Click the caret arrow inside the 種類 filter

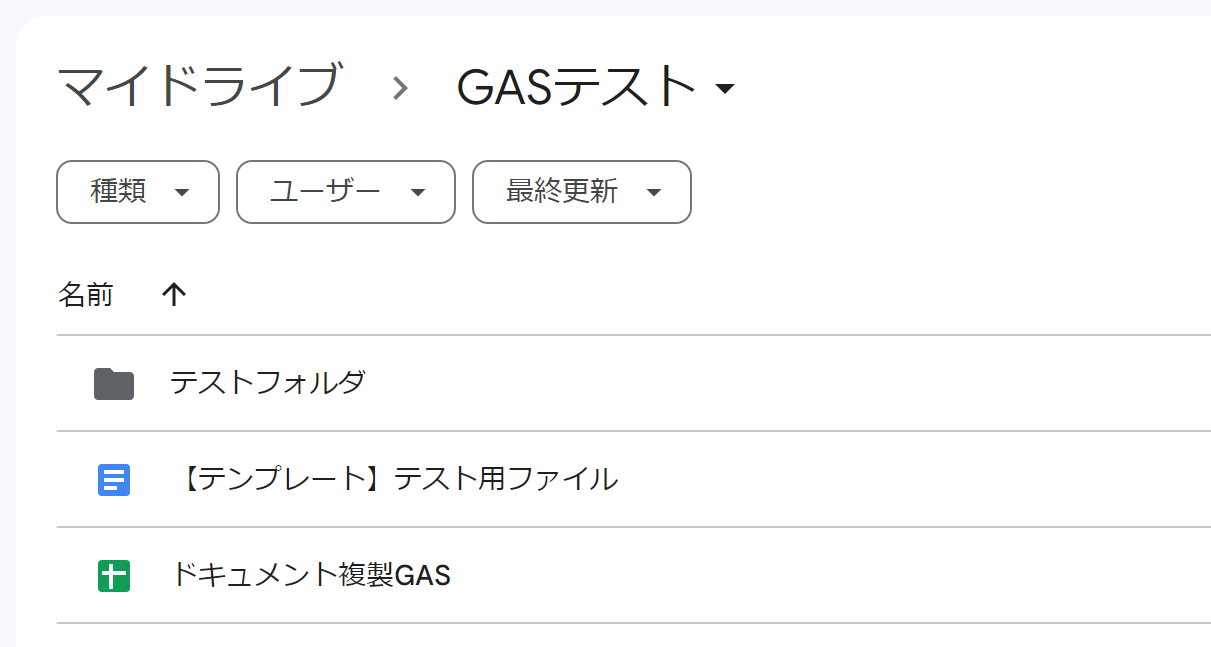click(x=182, y=192)
